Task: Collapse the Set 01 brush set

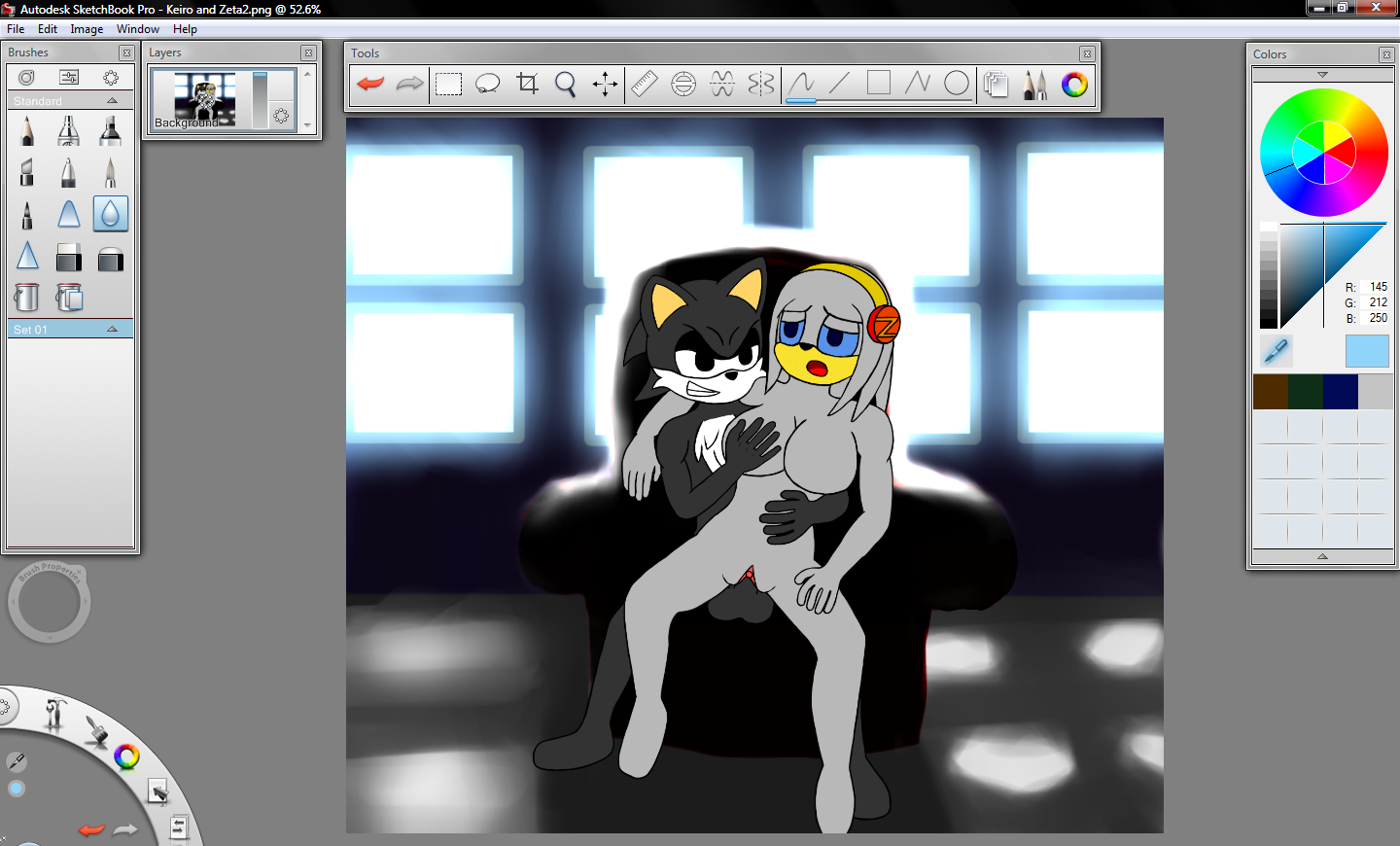Action: pos(112,330)
